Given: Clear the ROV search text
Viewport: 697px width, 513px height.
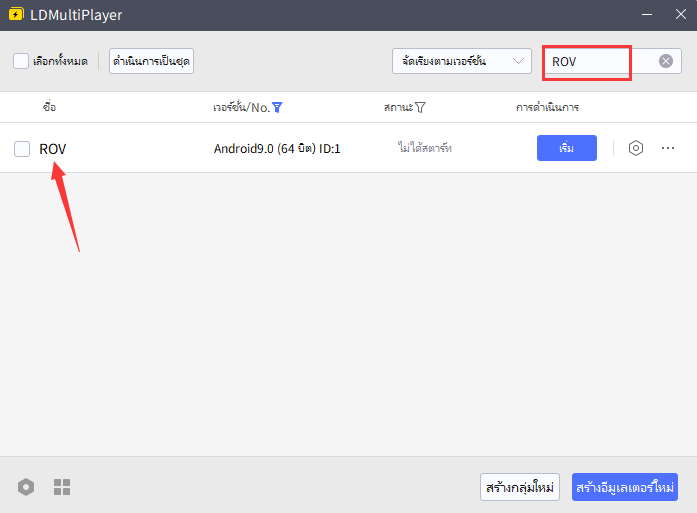Looking at the screenshot, I should click(x=665, y=61).
